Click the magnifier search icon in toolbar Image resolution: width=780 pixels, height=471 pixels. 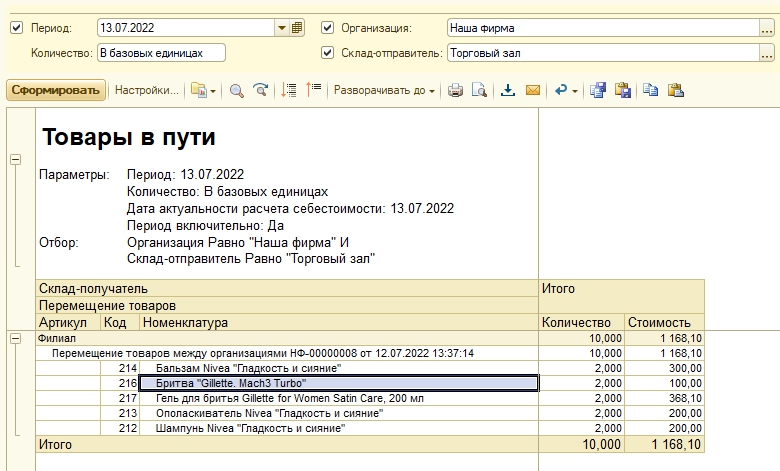237,90
